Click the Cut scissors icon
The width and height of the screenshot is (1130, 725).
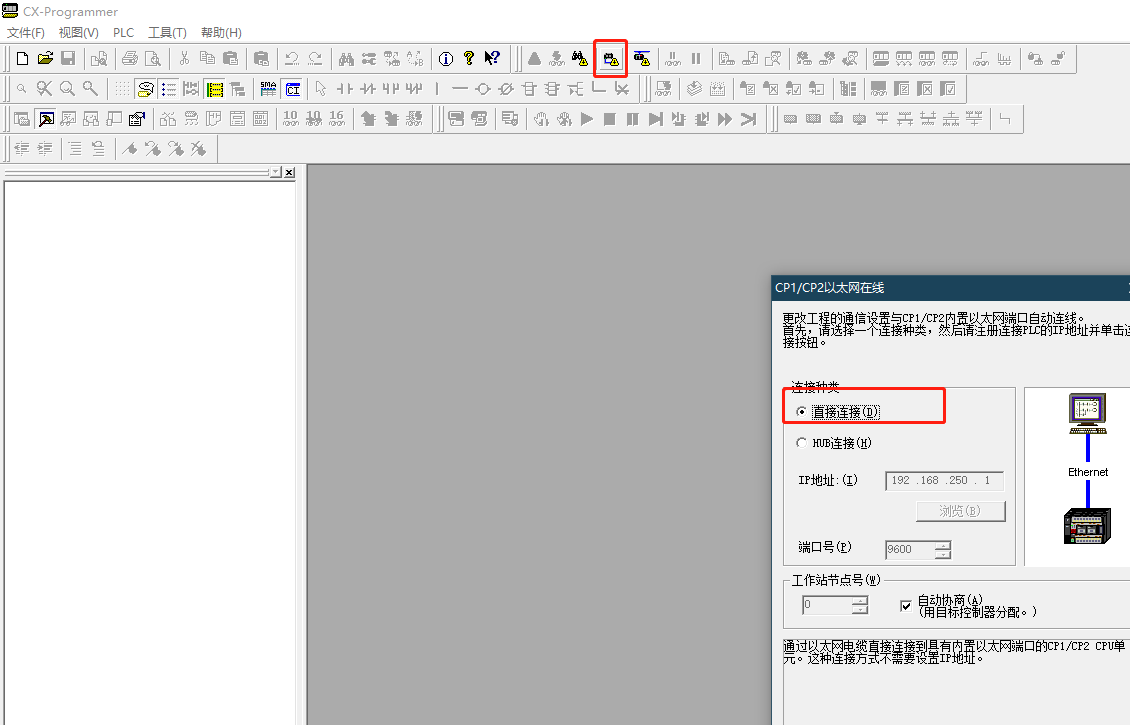[184, 58]
